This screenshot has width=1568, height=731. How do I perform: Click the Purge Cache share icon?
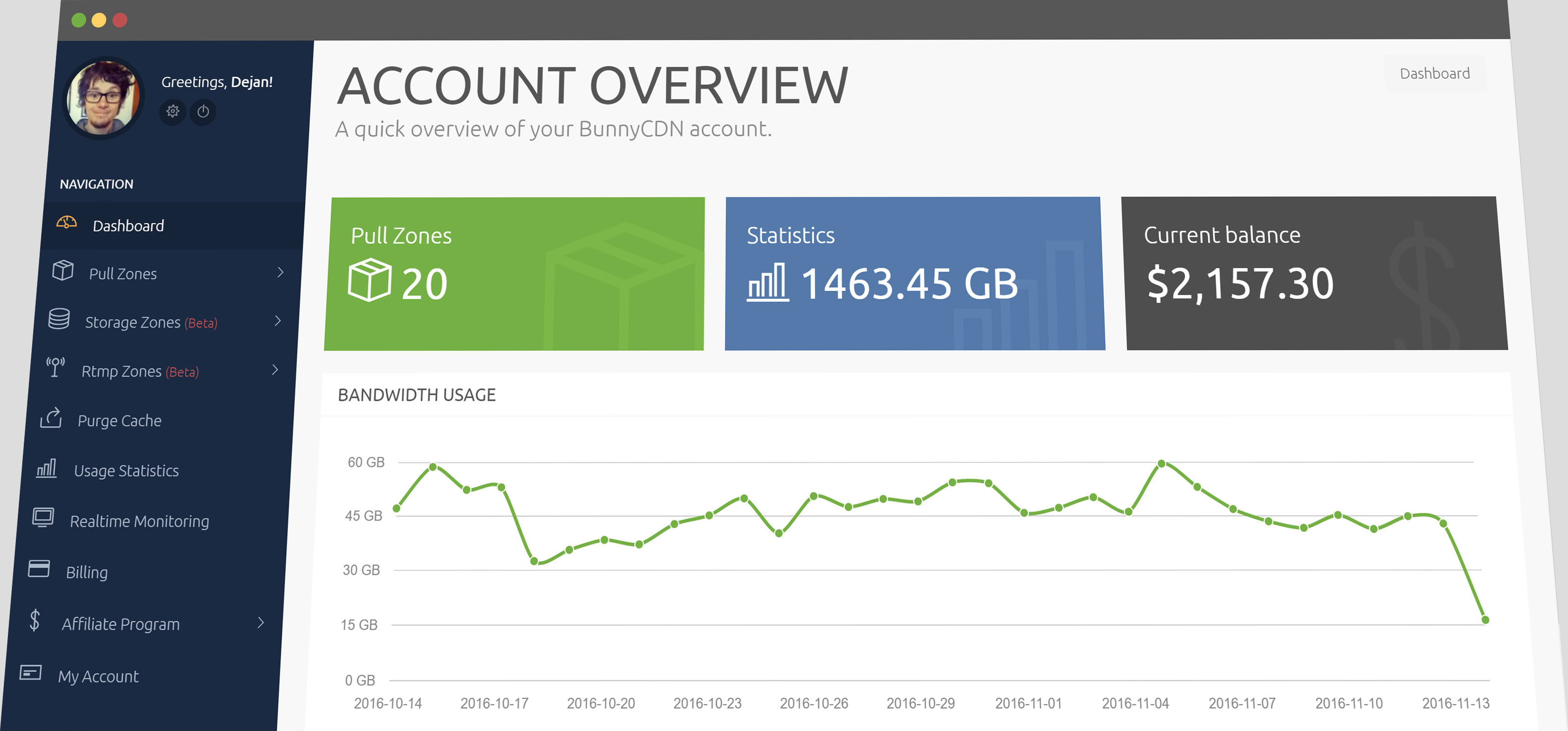pyautogui.click(x=51, y=418)
